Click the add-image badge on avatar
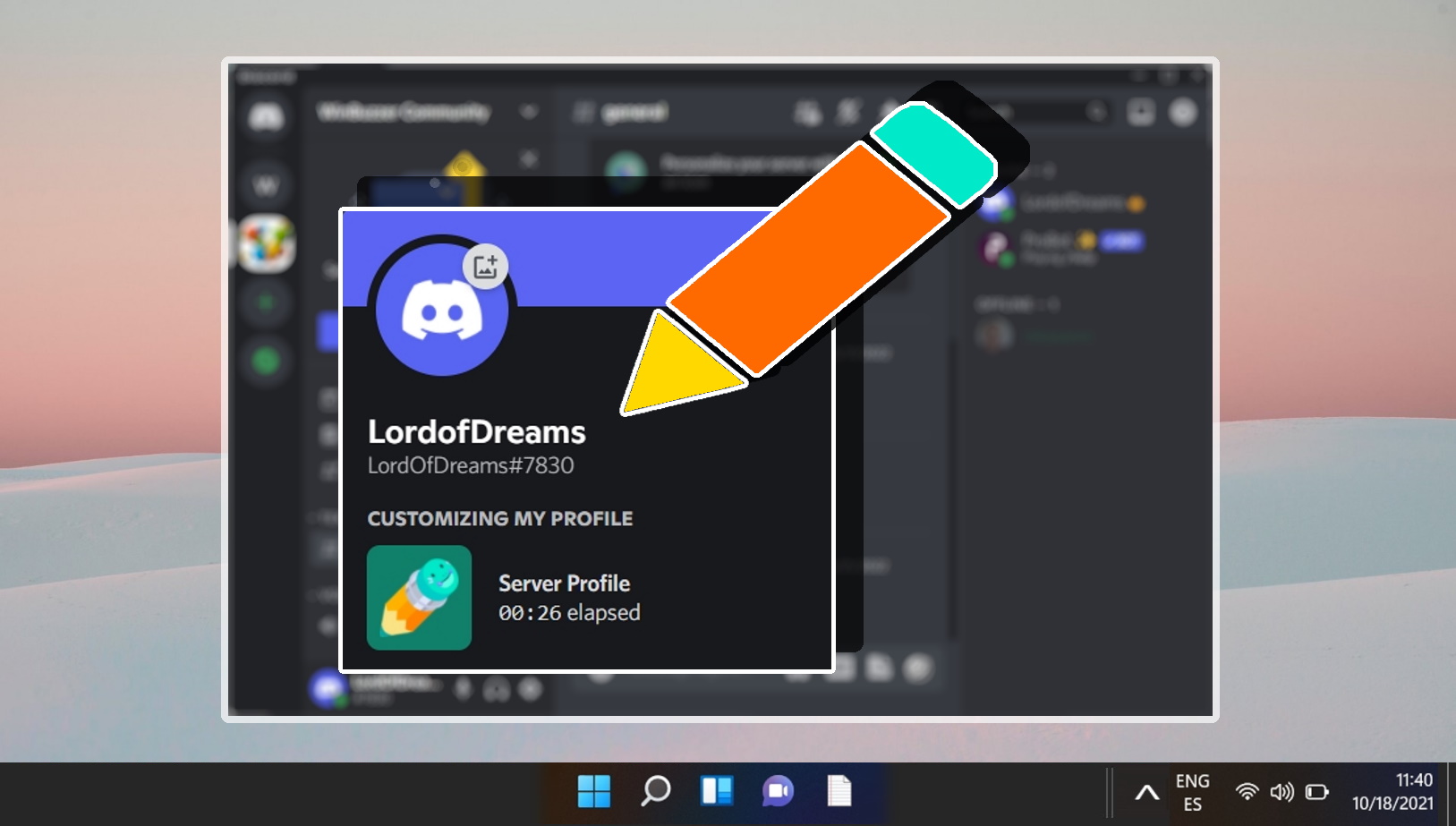 (x=485, y=266)
